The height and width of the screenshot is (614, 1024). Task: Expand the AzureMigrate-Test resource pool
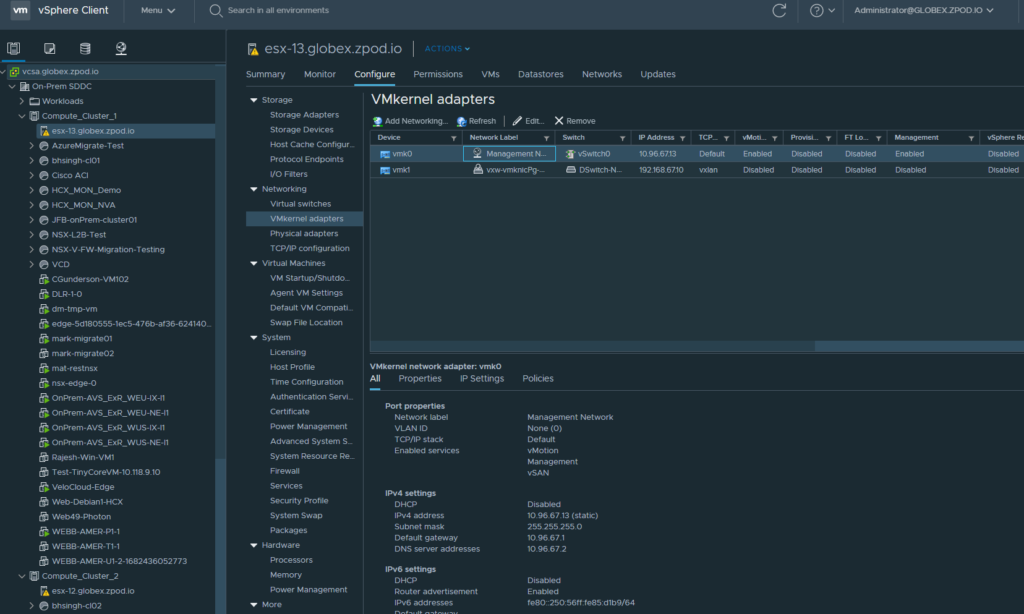31,146
